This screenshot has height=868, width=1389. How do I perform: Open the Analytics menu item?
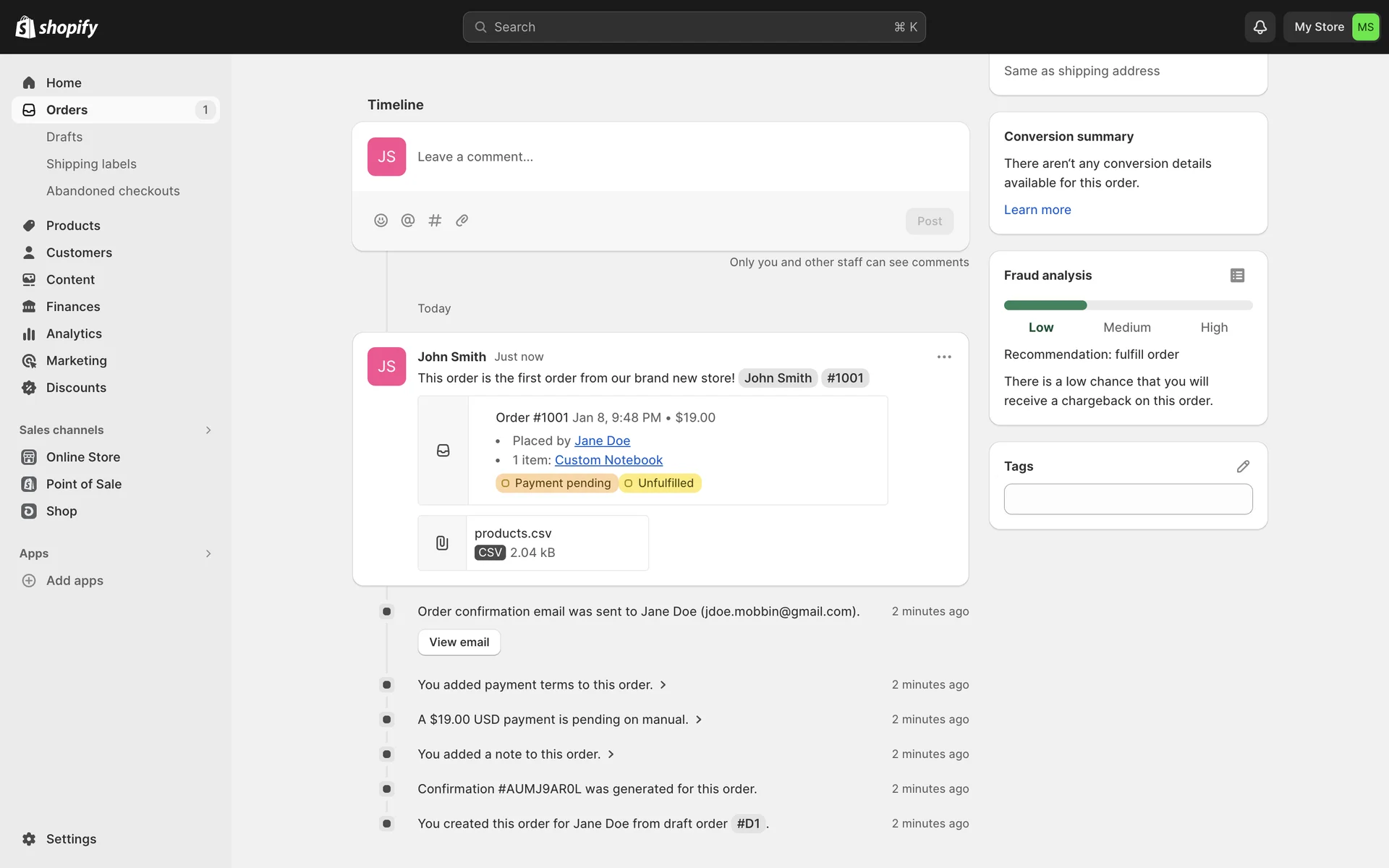[74, 333]
